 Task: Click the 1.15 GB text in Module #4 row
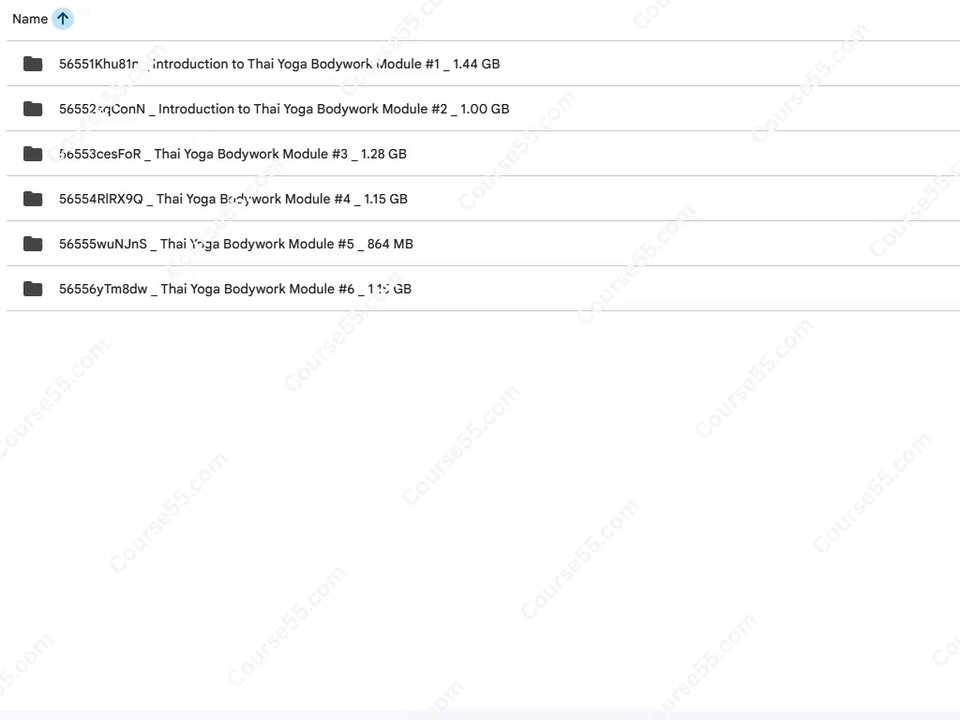coord(386,199)
